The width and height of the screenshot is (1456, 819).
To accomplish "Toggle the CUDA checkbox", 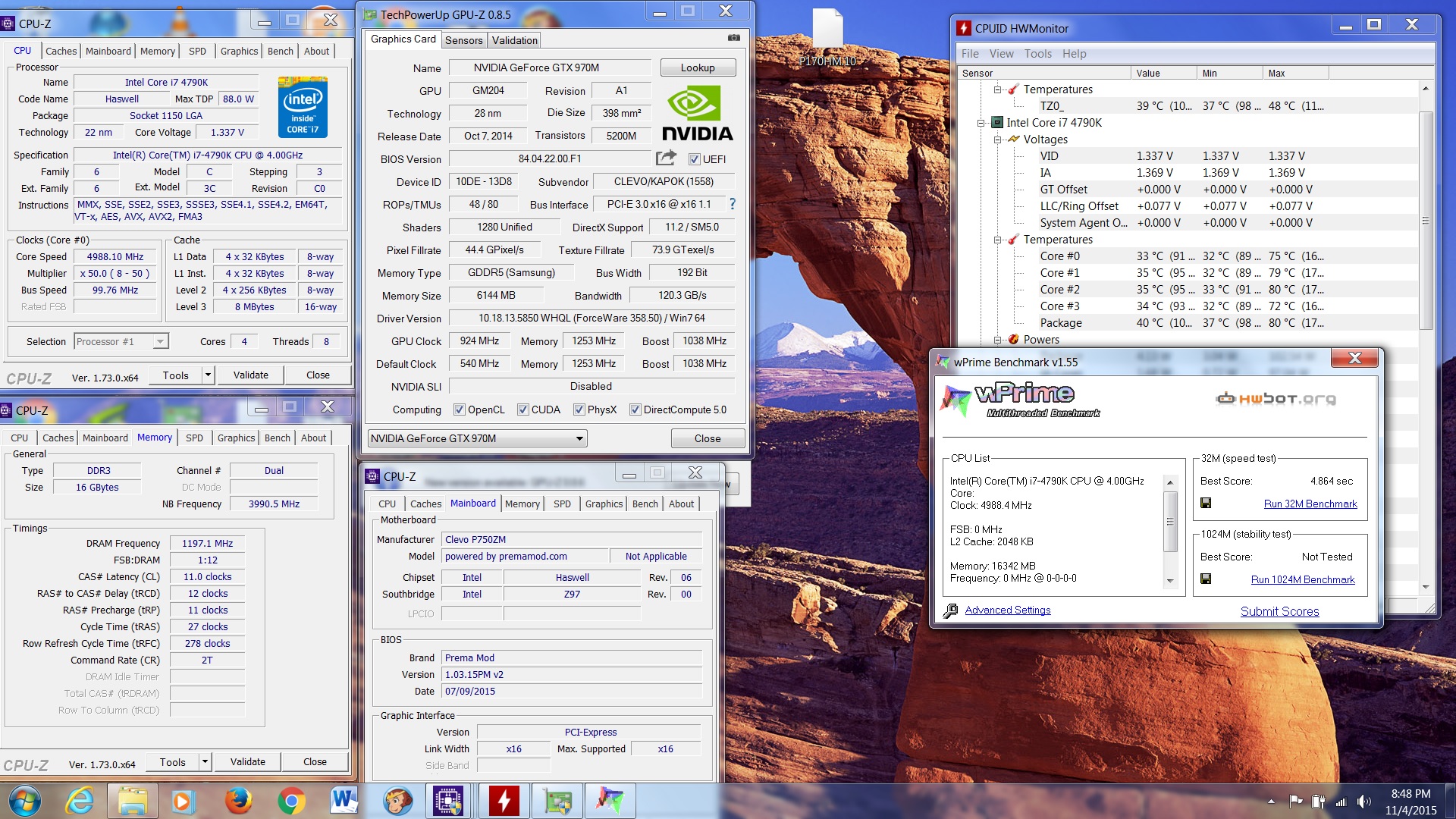I will [522, 409].
